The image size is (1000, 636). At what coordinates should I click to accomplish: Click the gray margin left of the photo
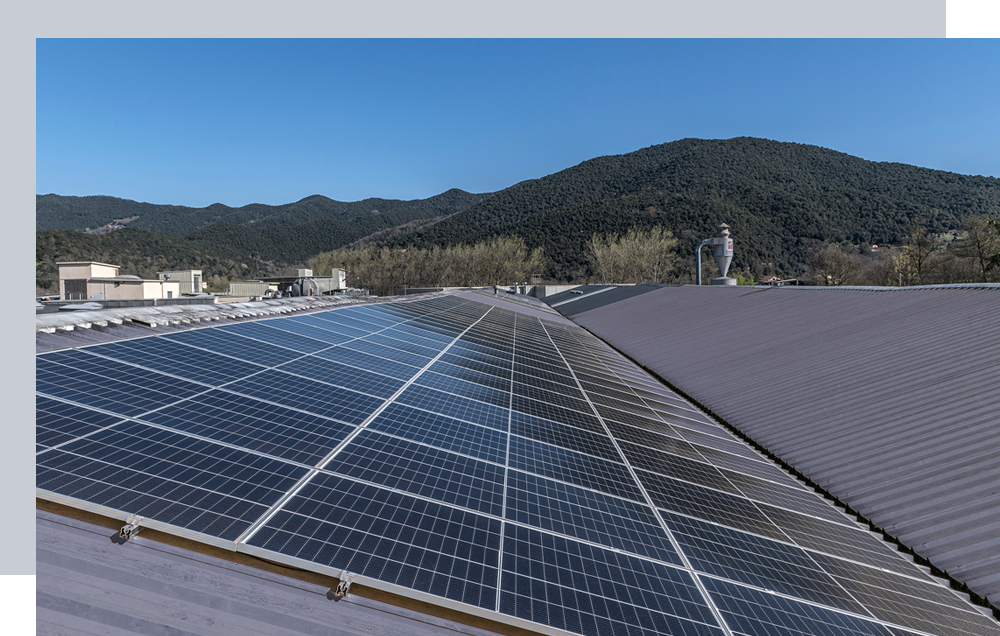tap(17, 300)
